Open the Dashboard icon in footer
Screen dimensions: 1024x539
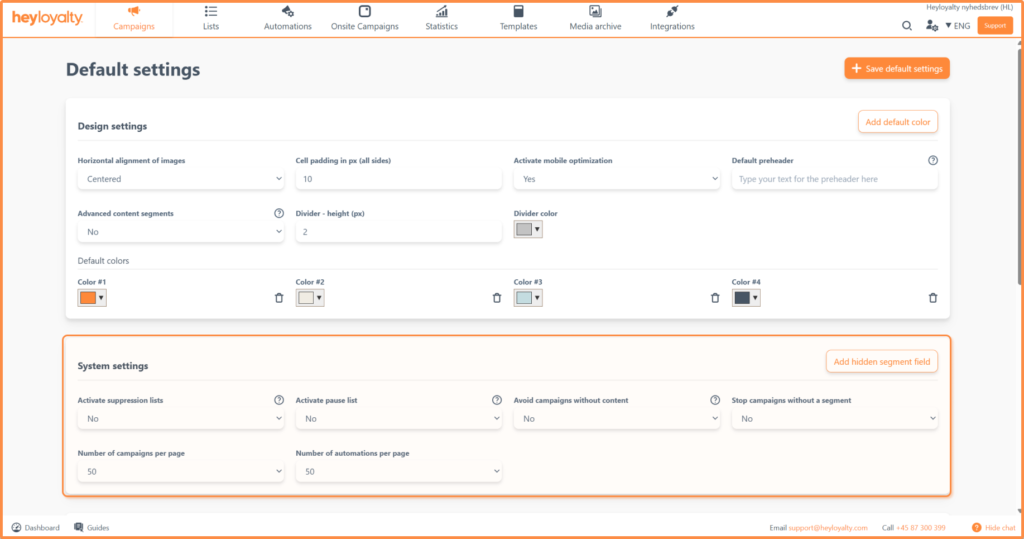point(17,527)
